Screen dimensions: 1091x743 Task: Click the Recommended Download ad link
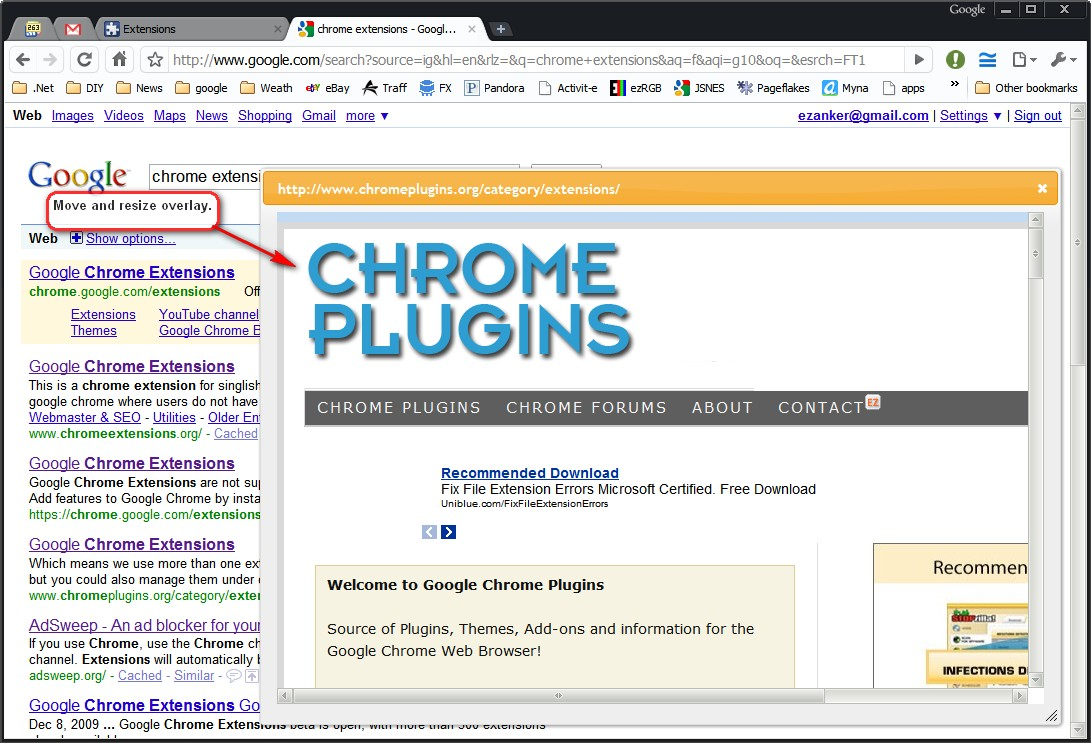(x=529, y=473)
